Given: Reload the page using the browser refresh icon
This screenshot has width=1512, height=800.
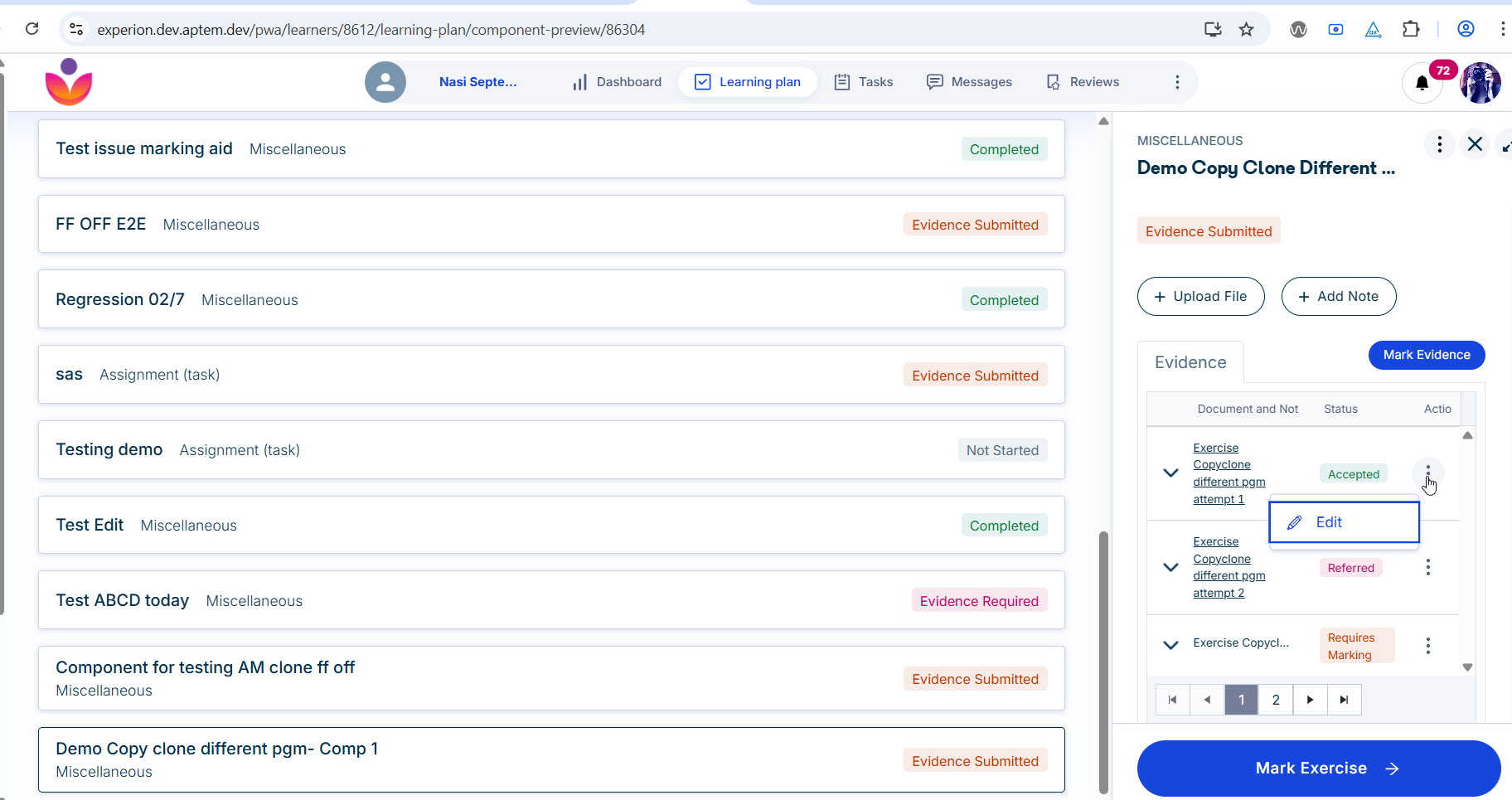Looking at the screenshot, I should 32,29.
